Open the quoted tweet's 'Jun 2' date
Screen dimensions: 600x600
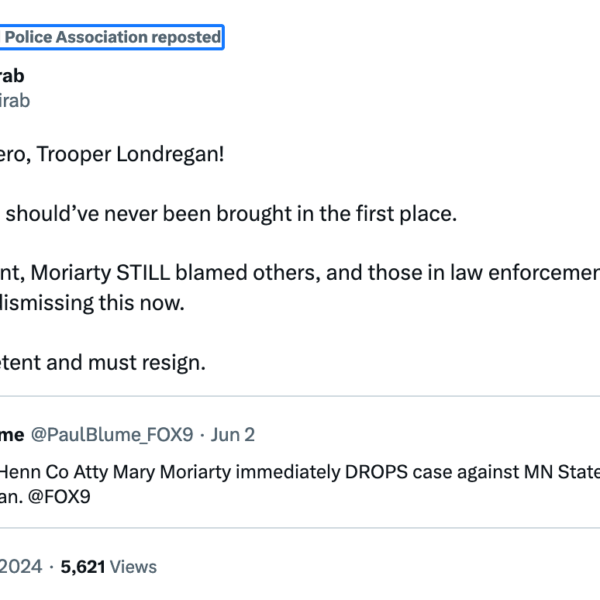tap(232, 435)
